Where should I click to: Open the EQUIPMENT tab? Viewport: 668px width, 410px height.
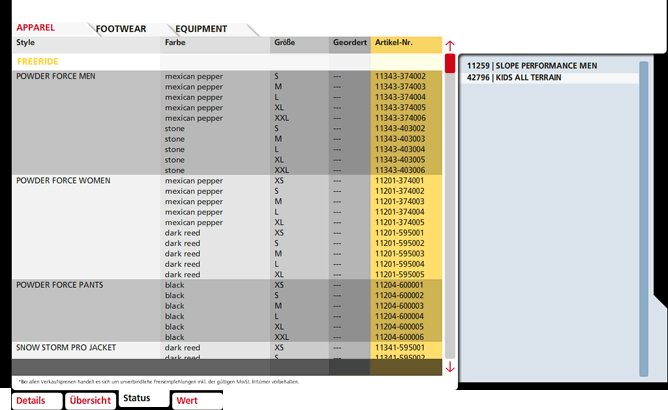(x=201, y=29)
